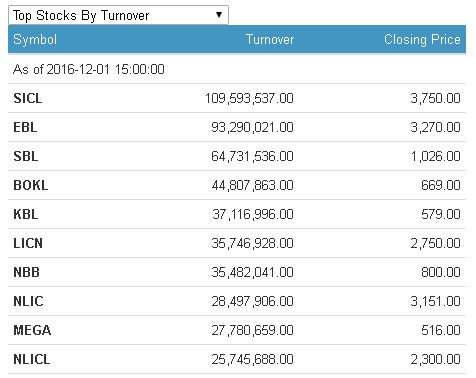
Task: Click the As of 2016-12-01 timestamp row
Action: pyautogui.click(x=237, y=69)
